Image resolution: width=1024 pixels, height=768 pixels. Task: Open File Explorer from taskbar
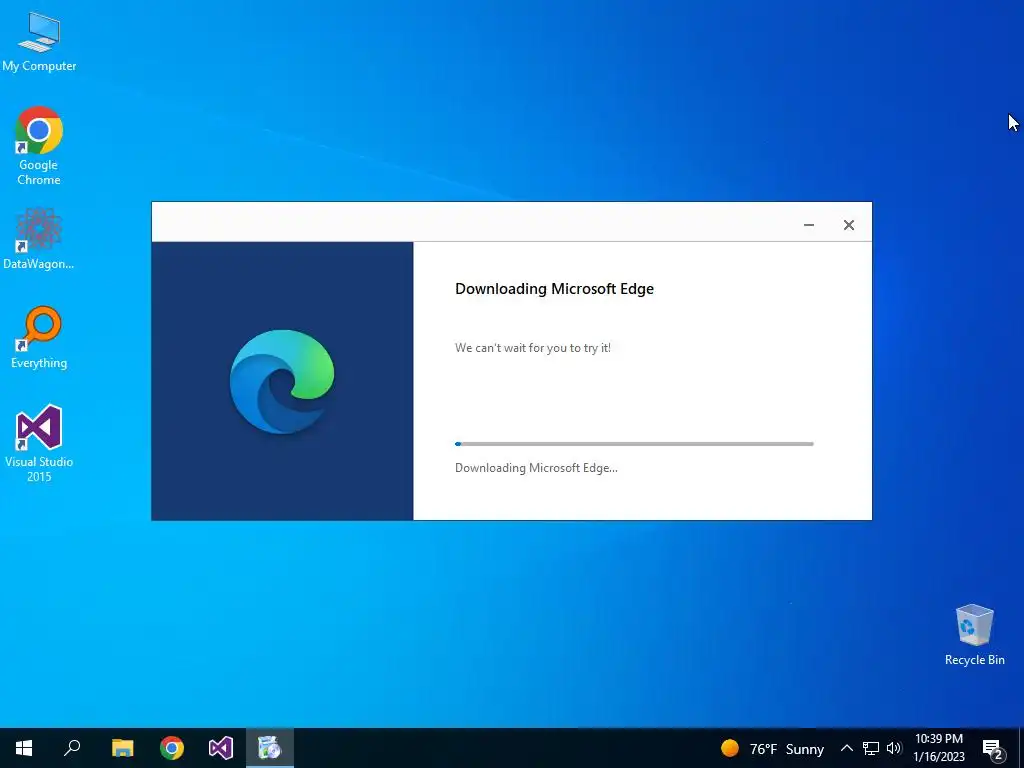point(122,748)
